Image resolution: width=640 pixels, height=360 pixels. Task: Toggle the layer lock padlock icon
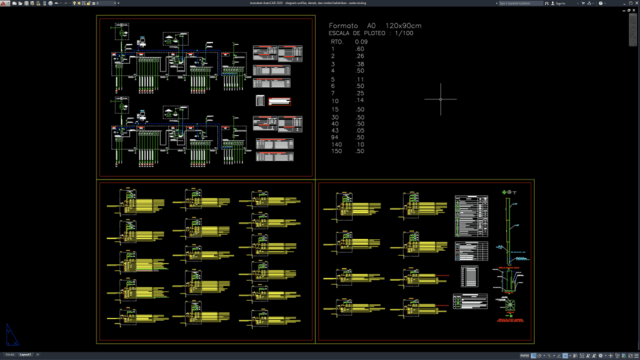[89, 3]
